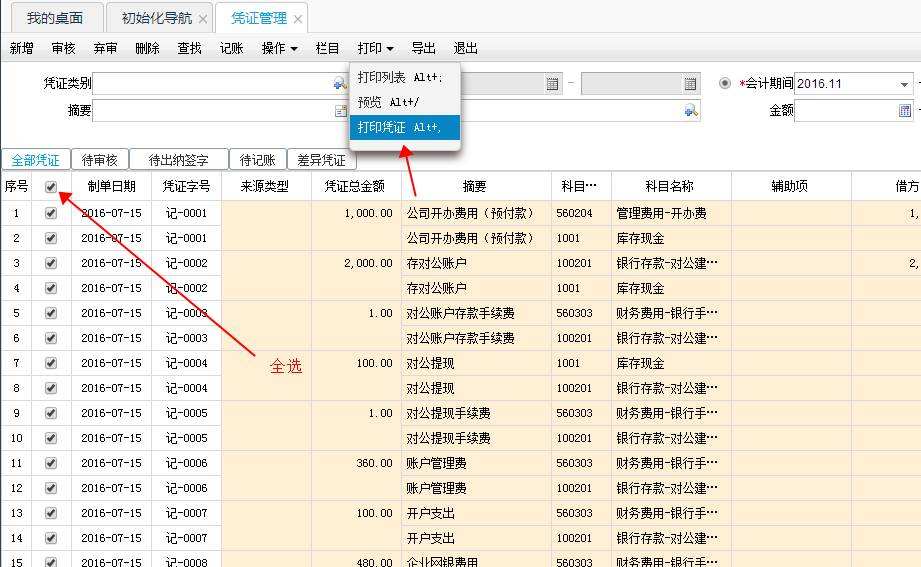This screenshot has width=921, height=567.
Task: Show the 全部凭证 filter tab
Action: (x=35, y=160)
